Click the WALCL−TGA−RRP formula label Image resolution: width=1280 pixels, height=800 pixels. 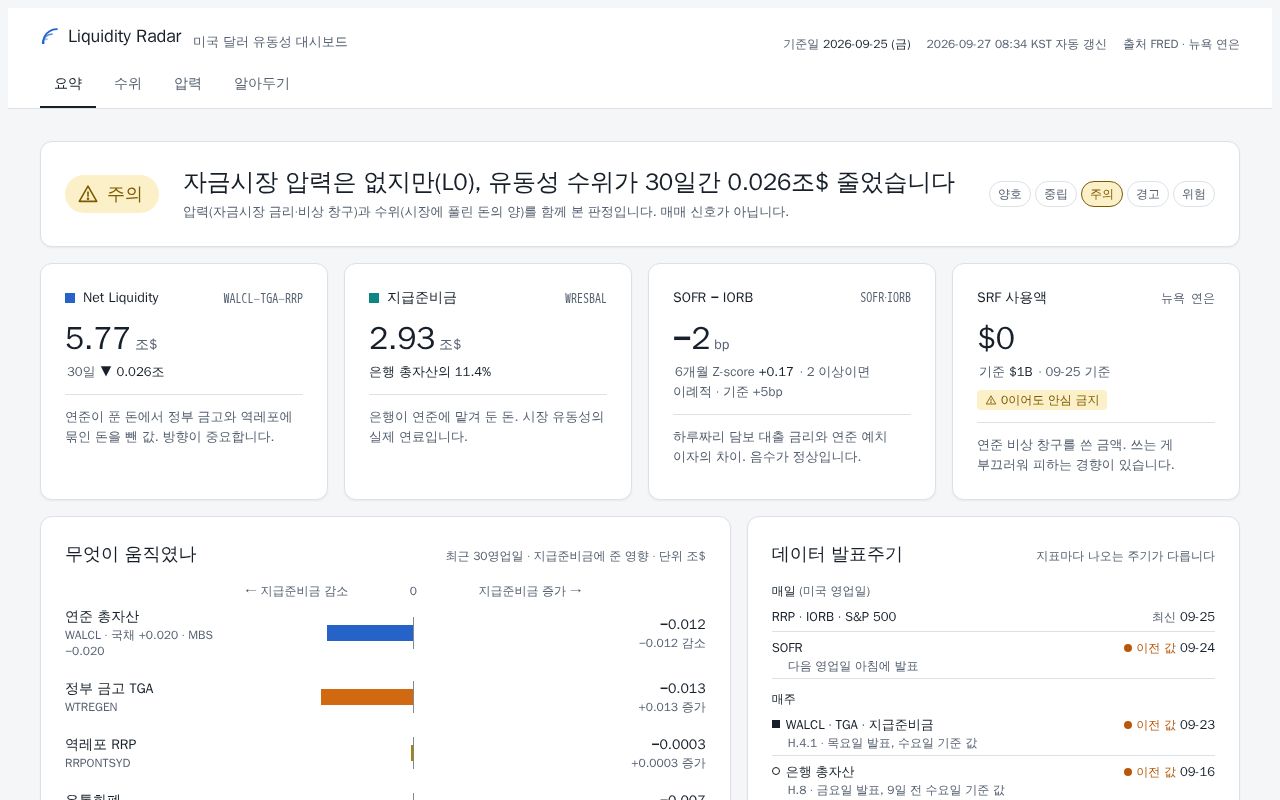(x=263, y=298)
